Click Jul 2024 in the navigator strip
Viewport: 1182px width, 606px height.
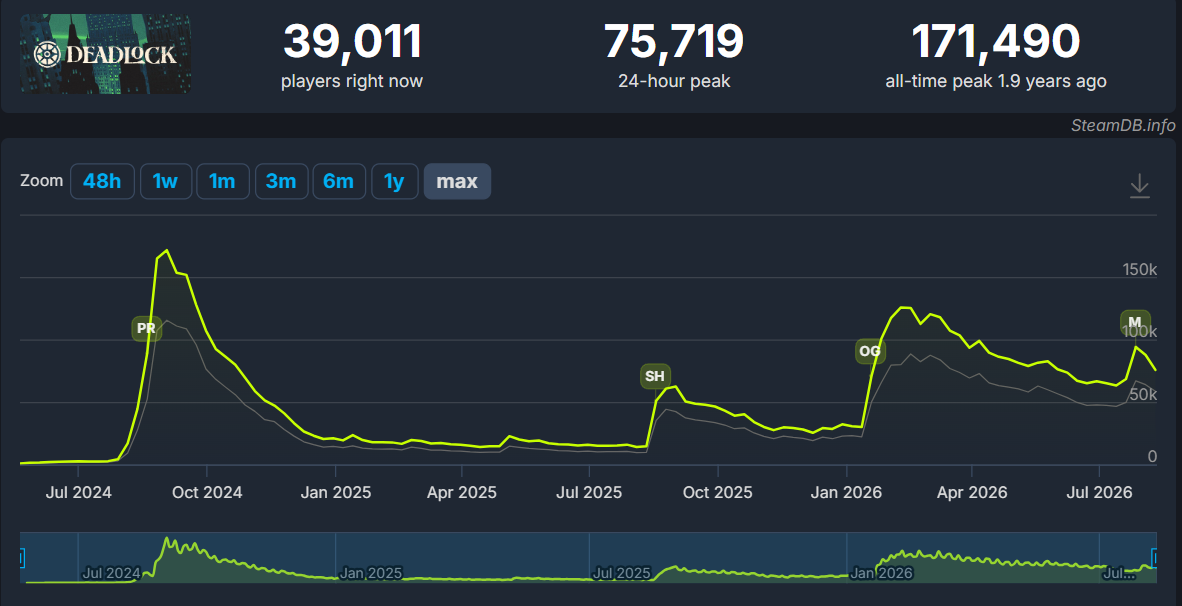tap(112, 573)
